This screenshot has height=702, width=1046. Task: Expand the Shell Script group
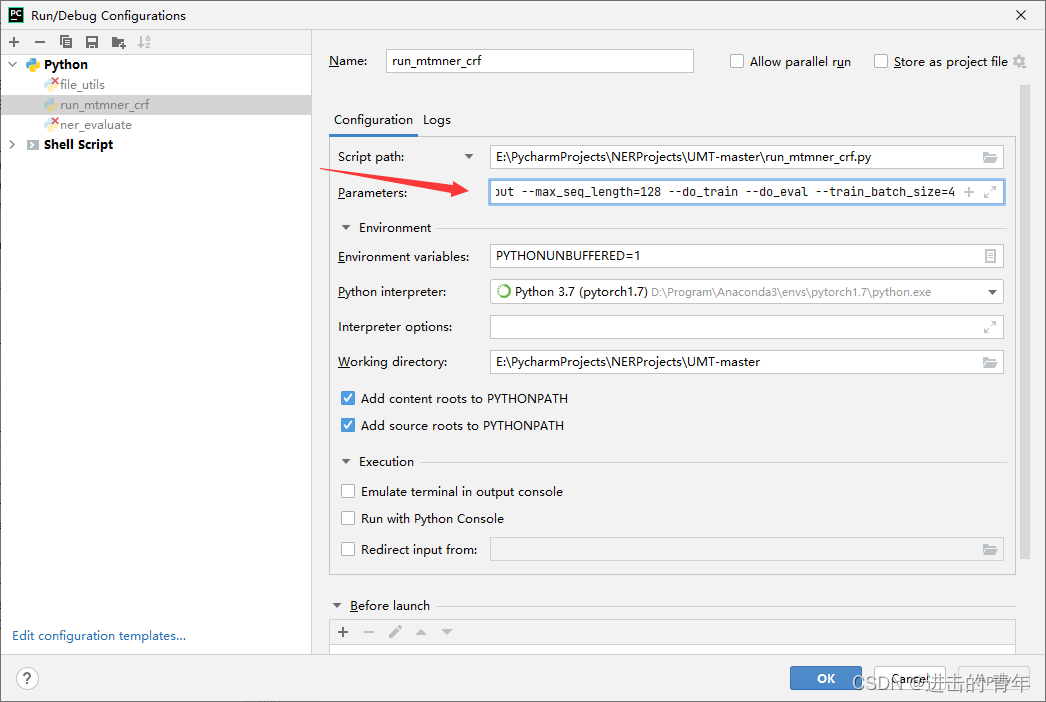(13, 144)
